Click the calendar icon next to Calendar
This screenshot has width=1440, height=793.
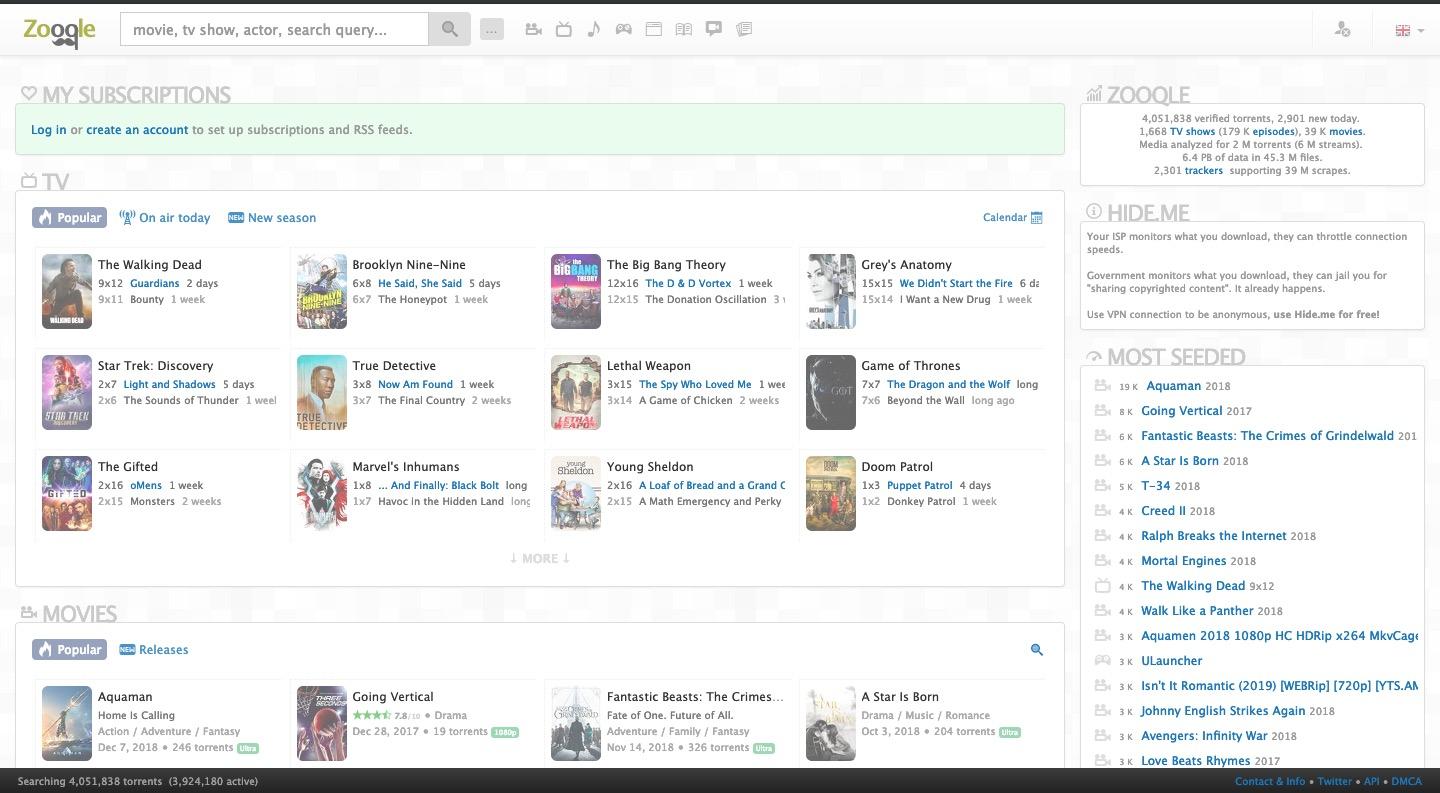coord(1037,217)
